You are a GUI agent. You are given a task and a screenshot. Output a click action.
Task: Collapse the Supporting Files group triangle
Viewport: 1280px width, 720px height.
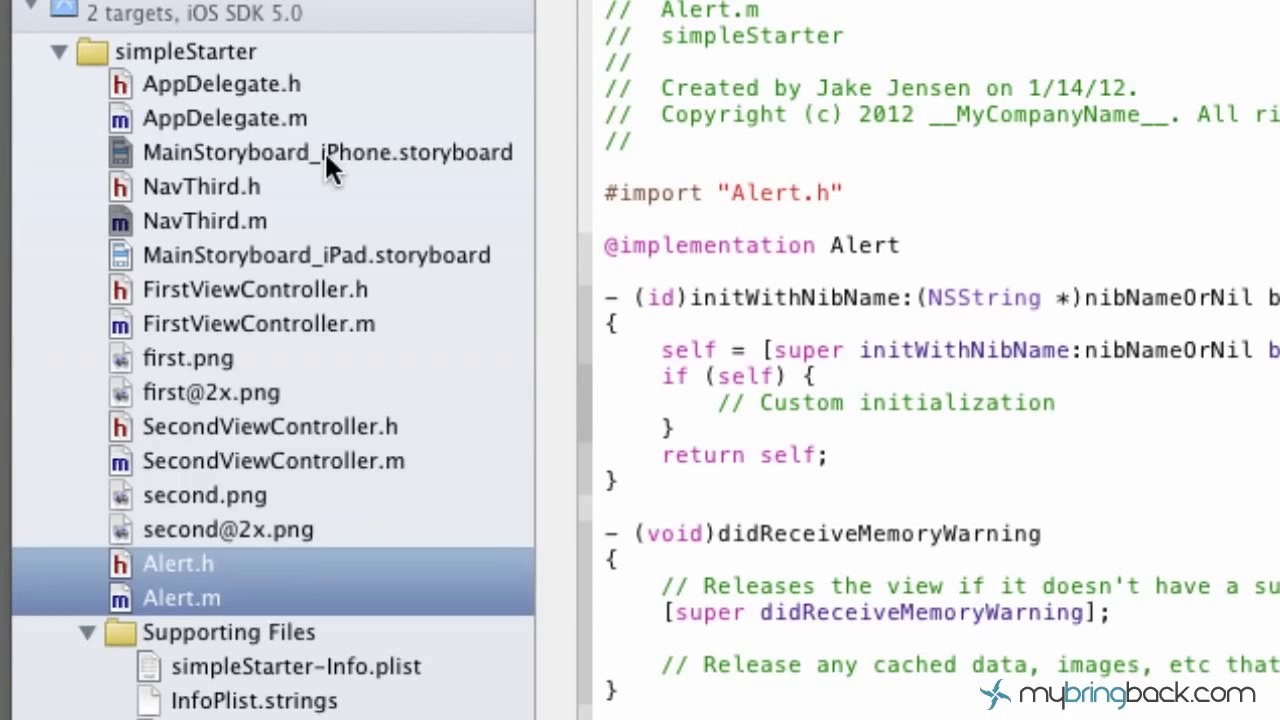tap(88, 633)
